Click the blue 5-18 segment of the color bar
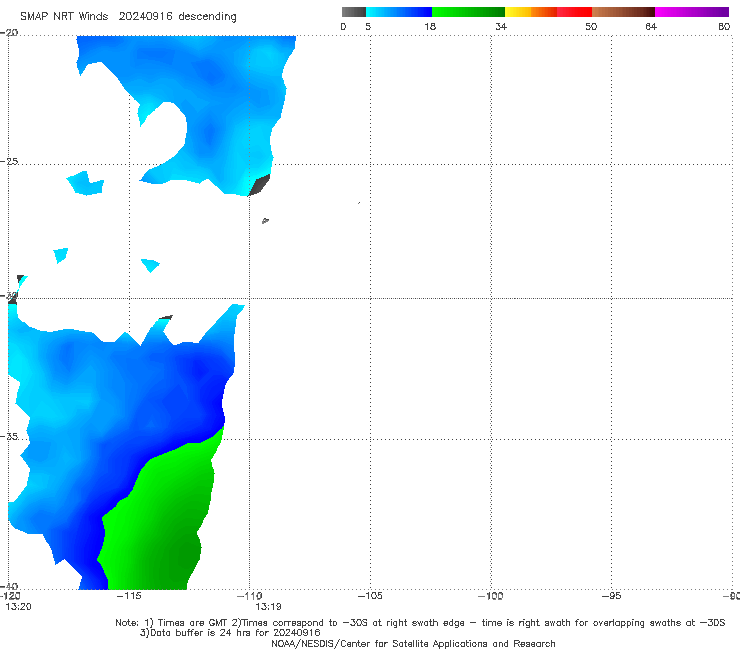 click(399, 12)
